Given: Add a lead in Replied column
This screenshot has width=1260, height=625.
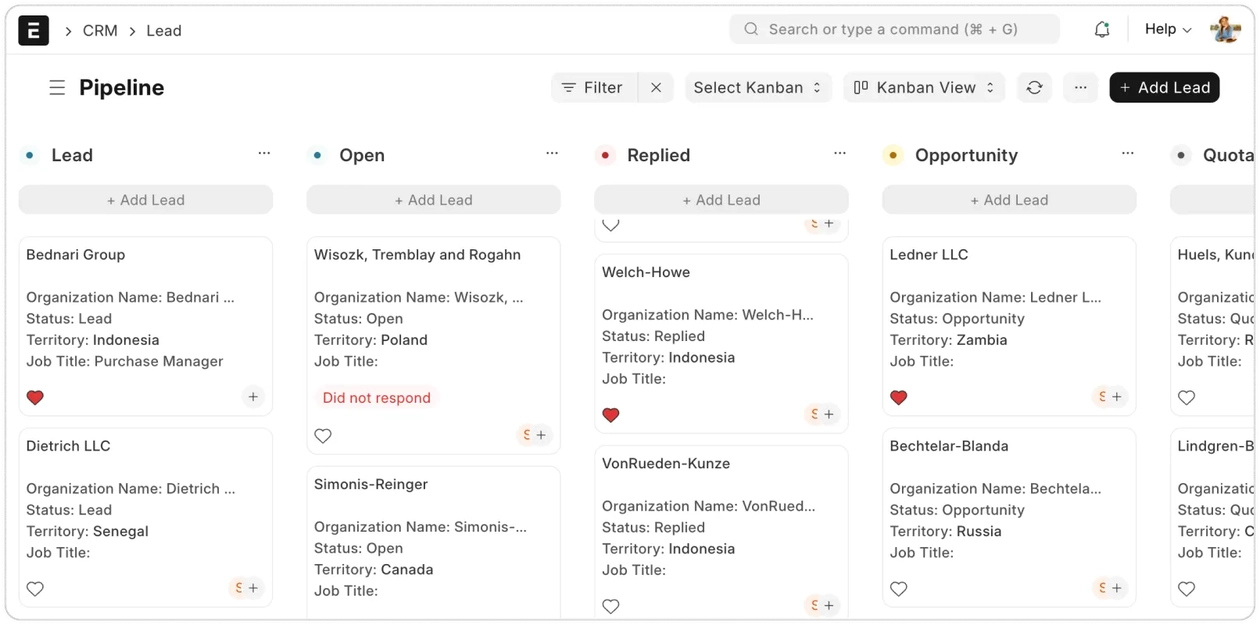Looking at the screenshot, I should point(721,200).
